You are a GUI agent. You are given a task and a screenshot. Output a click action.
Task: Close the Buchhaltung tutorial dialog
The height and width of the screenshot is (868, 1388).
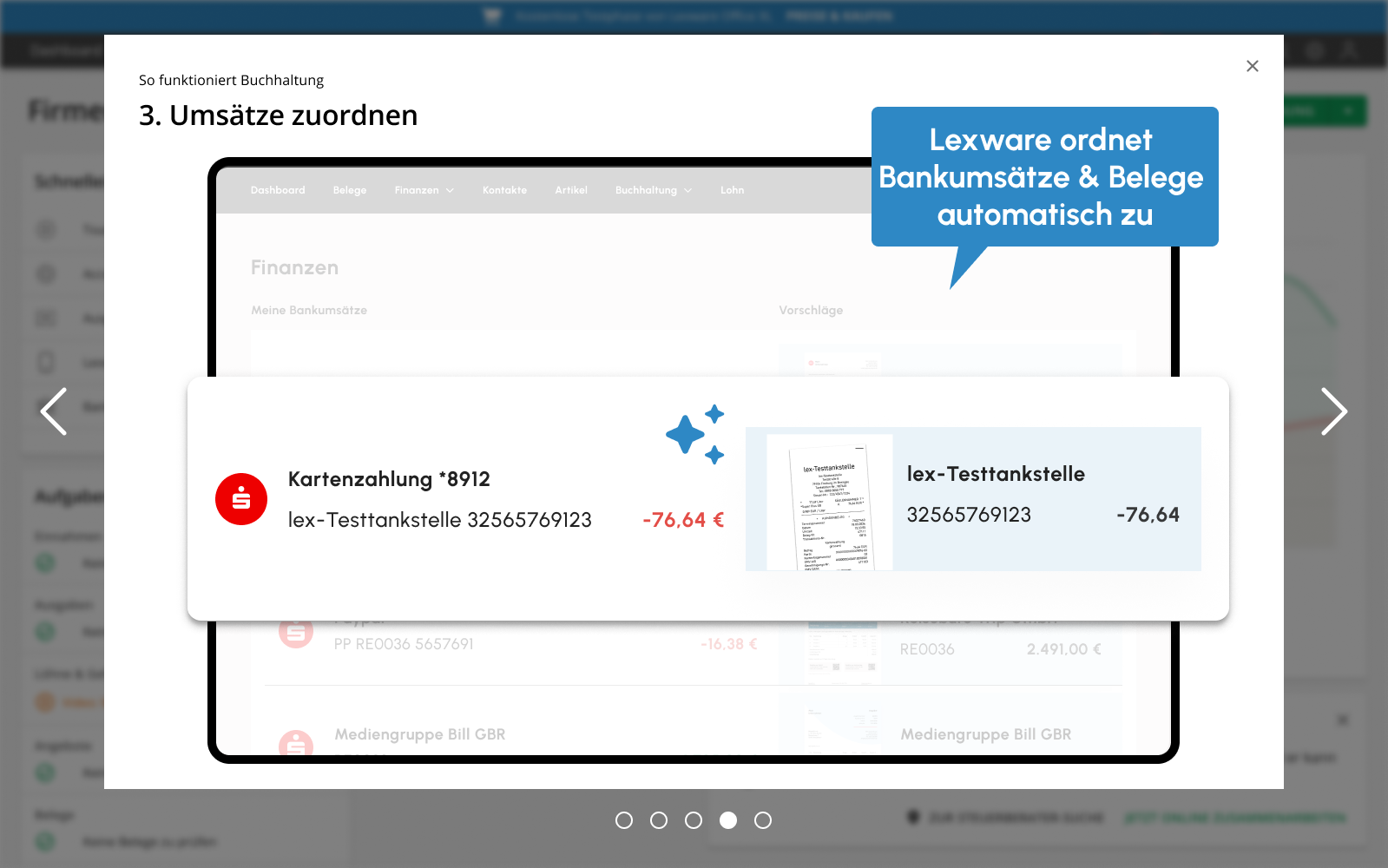coord(1252,66)
